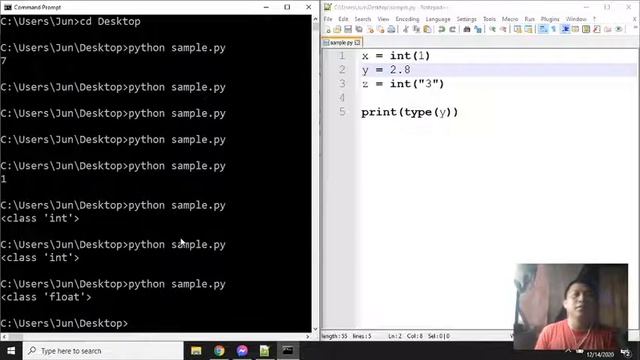Open the Windows Start menu
Image resolution: width=640 pixels, height=360 pixels.
click(11, 351)
